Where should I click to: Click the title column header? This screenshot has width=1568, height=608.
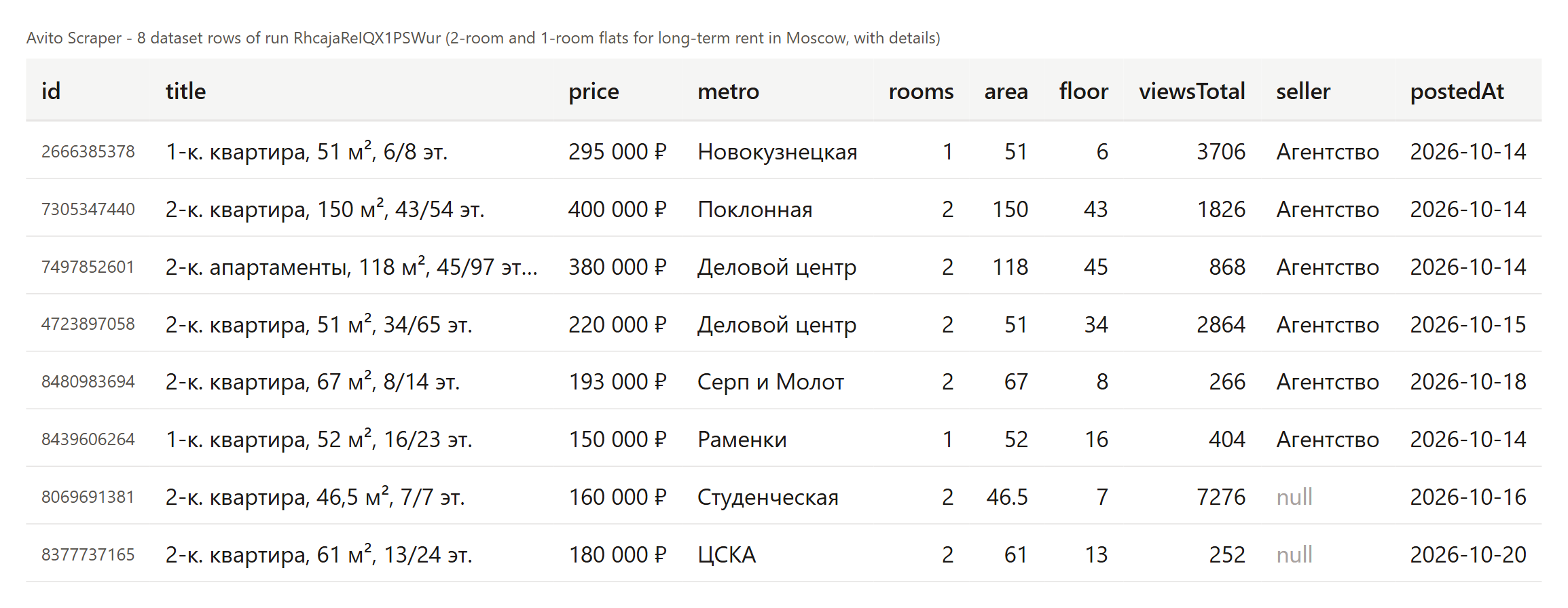pyautogui.click(x=185, y=91)
